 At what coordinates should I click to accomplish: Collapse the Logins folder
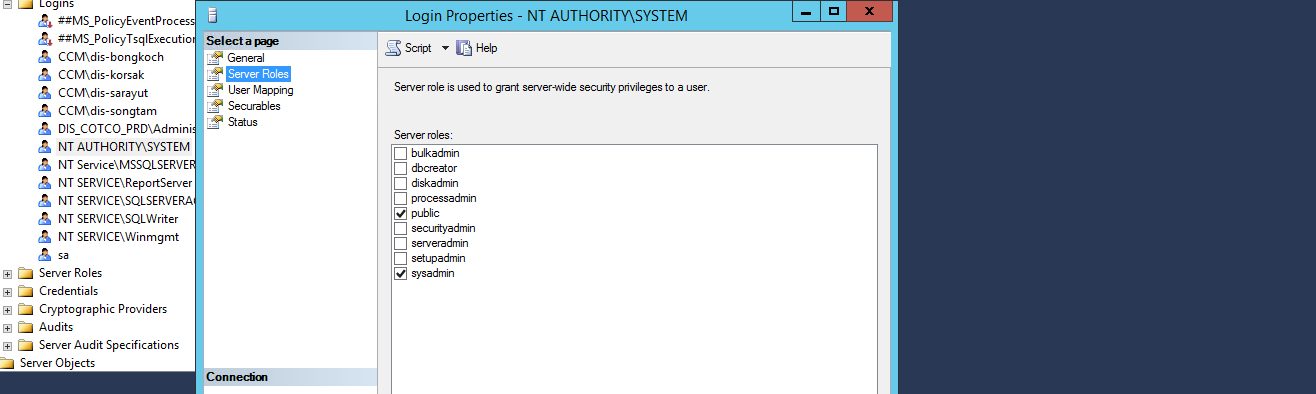(x=7, y=3)
